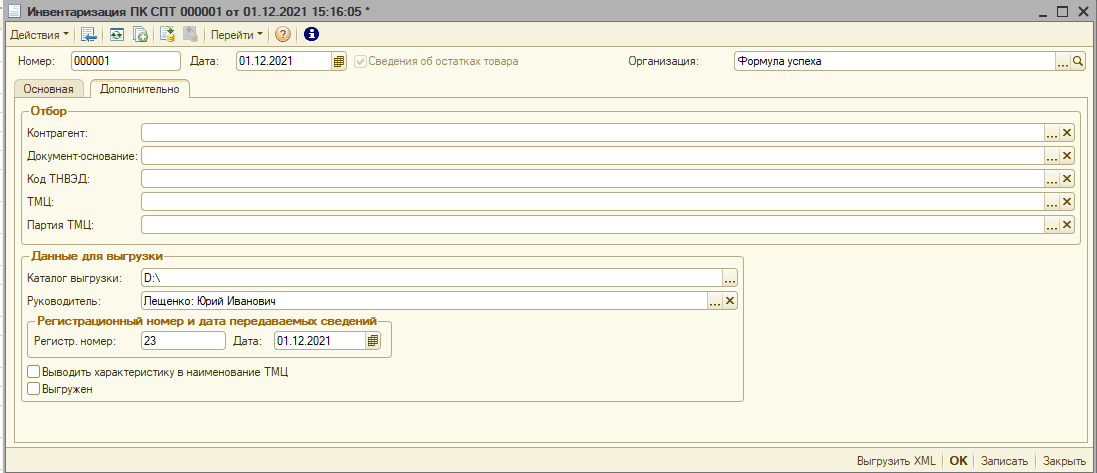Open help via the question mark icon
1097x473 pixels.
pos(283,34)
